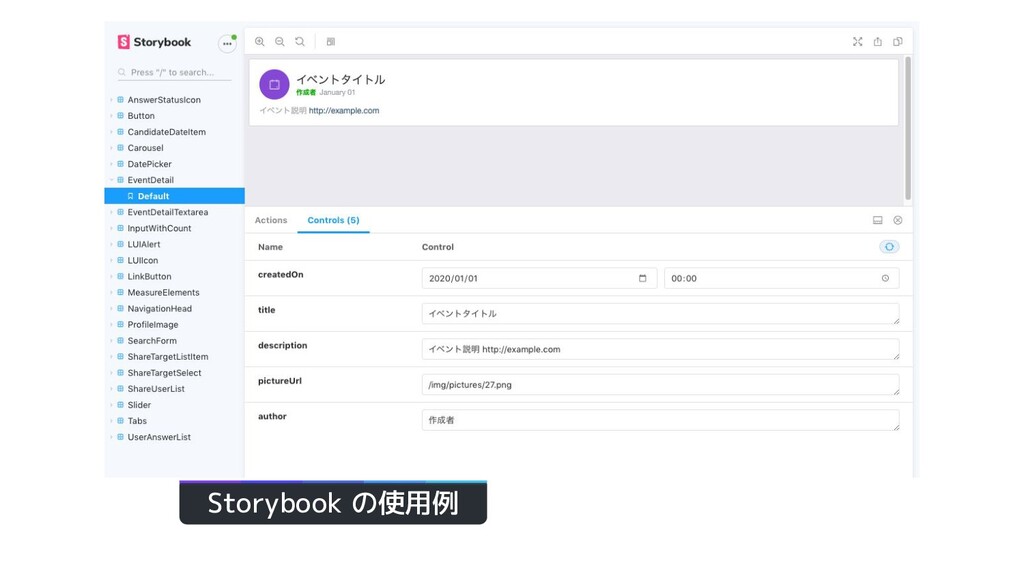Open ShareUserList in the sidebar

tap(156, 389)
